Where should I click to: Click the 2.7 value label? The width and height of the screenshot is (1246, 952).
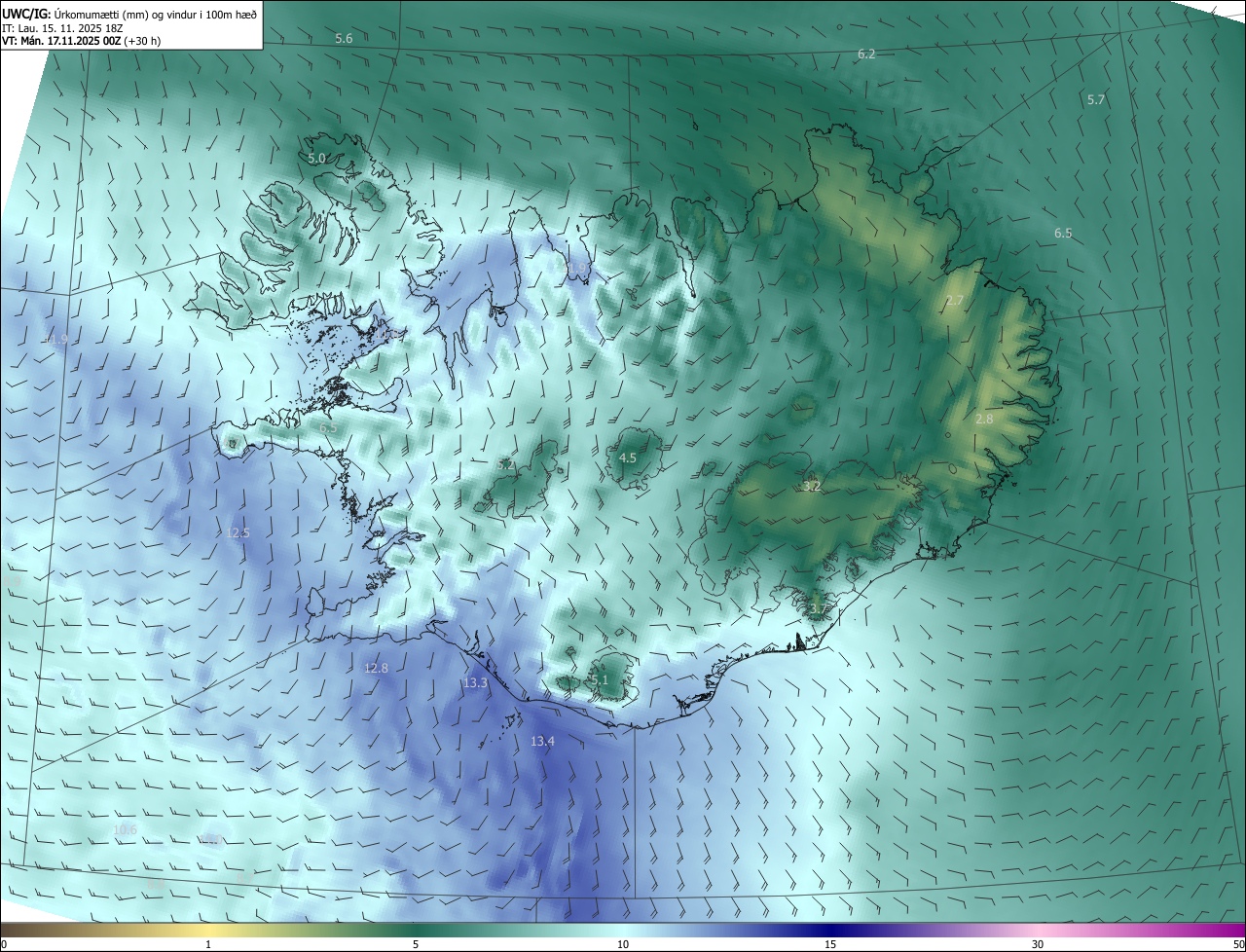[x=955, y=301]
